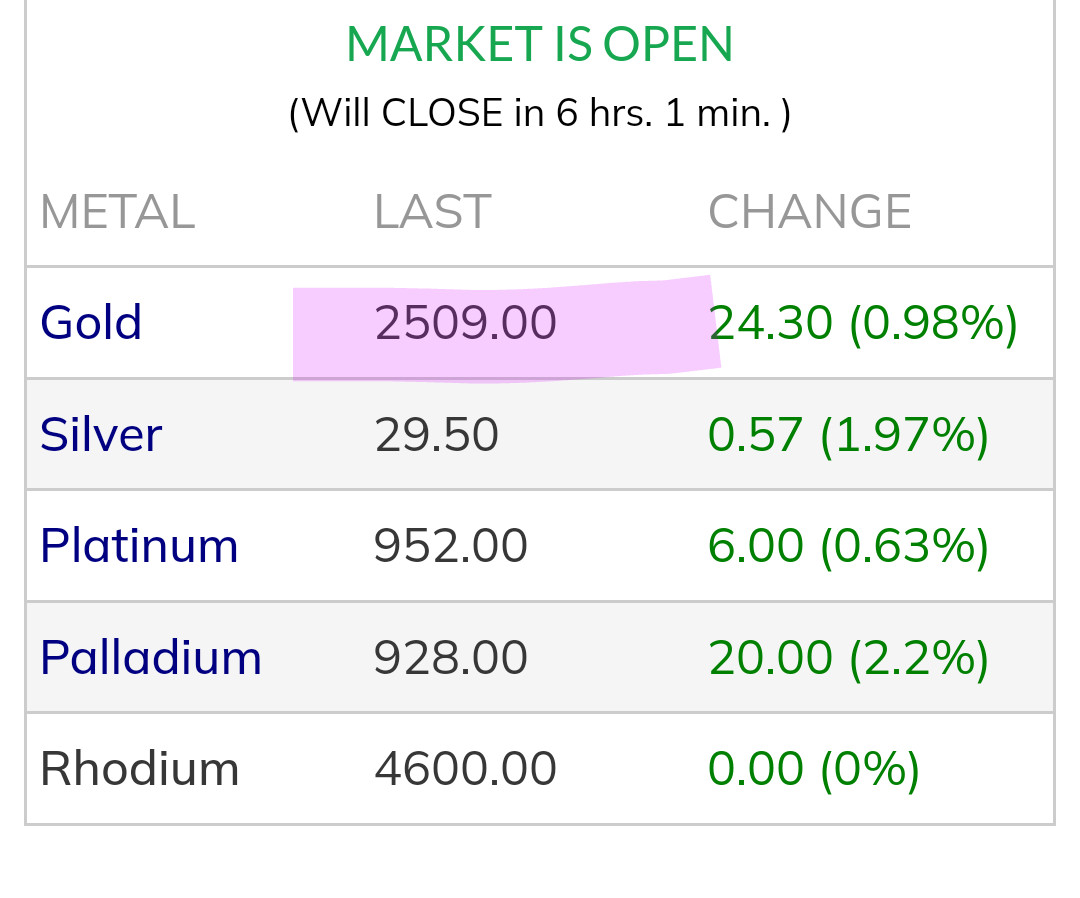Click Gold change value 24.30 (0.98%)

(862, 323)
